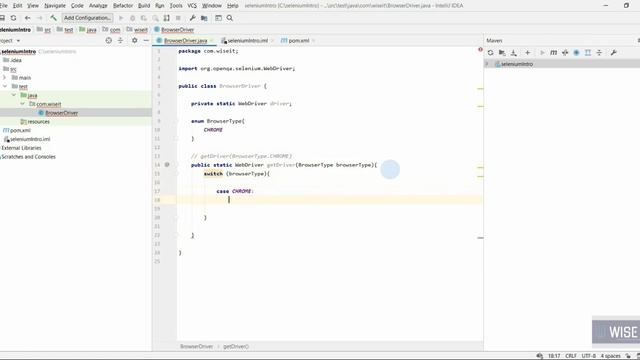Image resolution: width=640 pixels, height=360 pixels.
Task: Select External Libraries in project tree
Action: pos(21,148)
